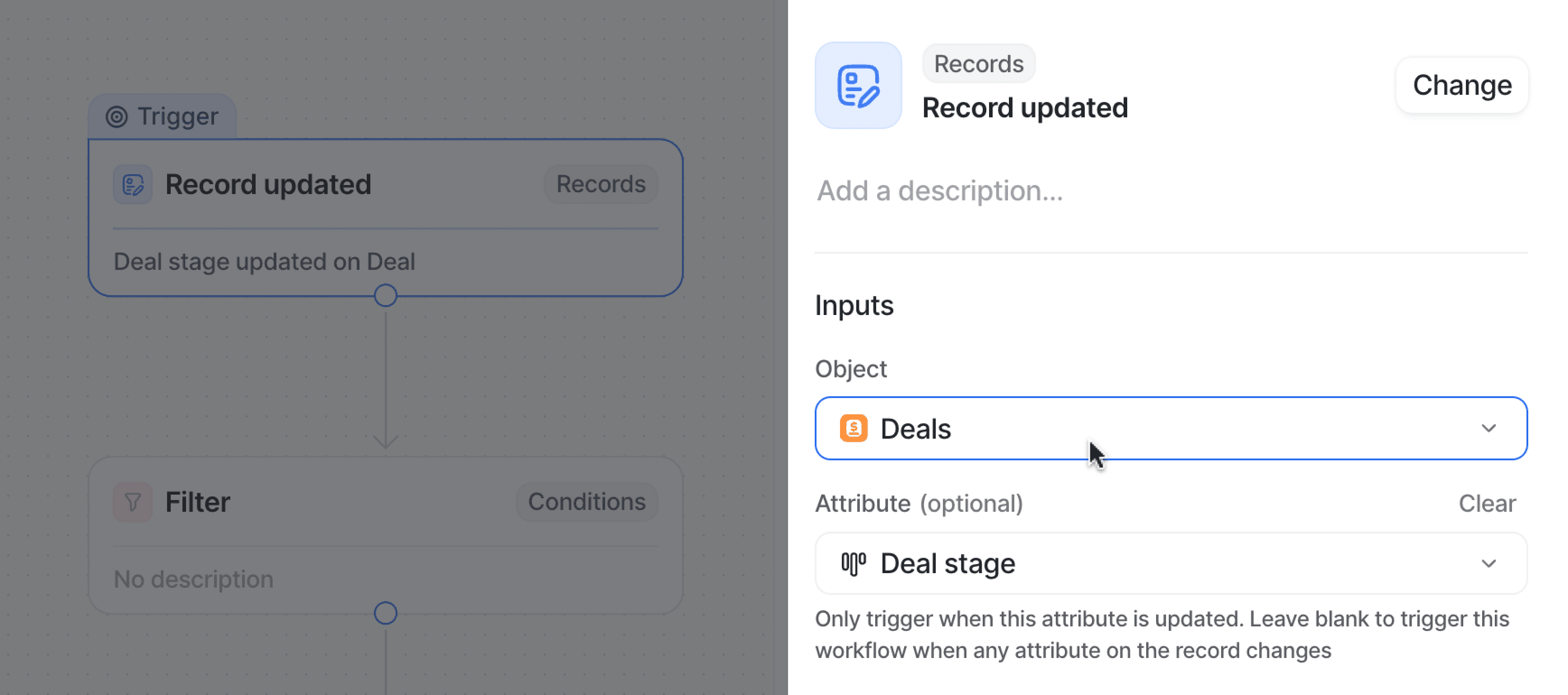
Task: Open the Deal stage attribute dropdown
Action: click(1171, 563)
